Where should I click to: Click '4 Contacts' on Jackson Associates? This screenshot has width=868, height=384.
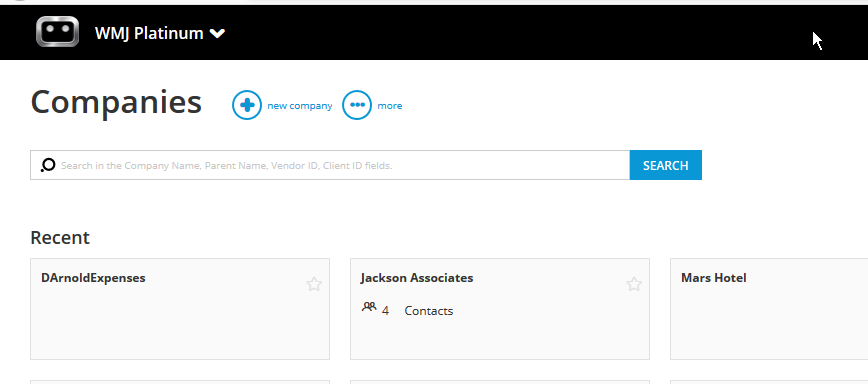tap(417, 311)
